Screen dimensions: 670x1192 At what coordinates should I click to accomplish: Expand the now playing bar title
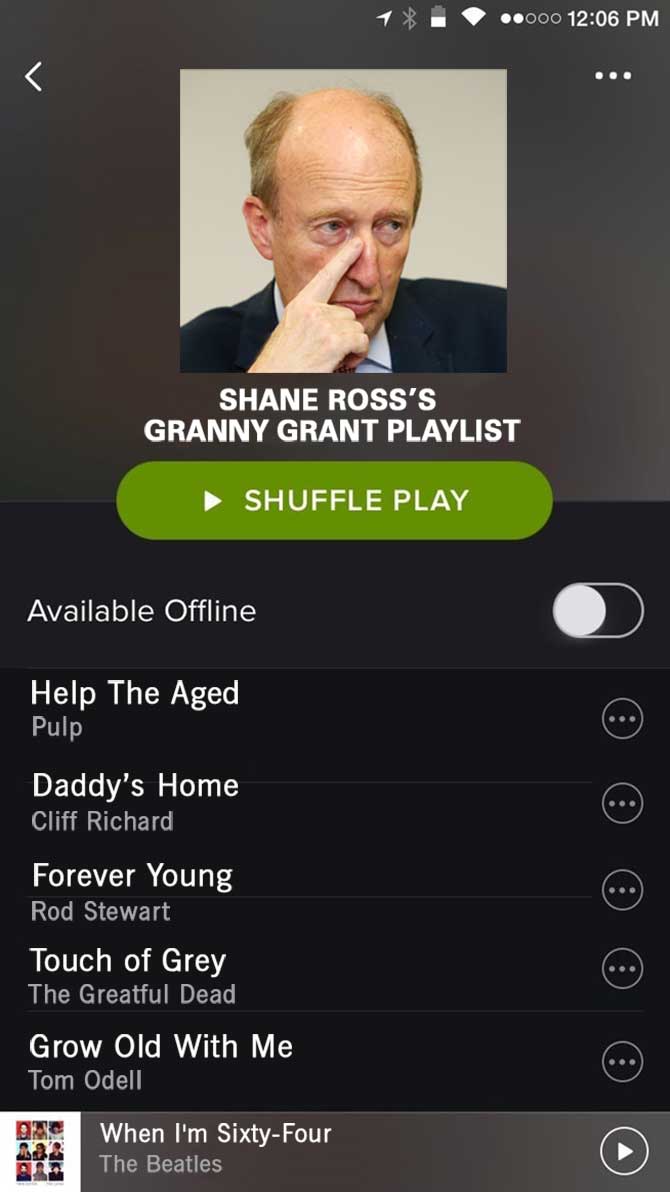tap(216, 1133)
